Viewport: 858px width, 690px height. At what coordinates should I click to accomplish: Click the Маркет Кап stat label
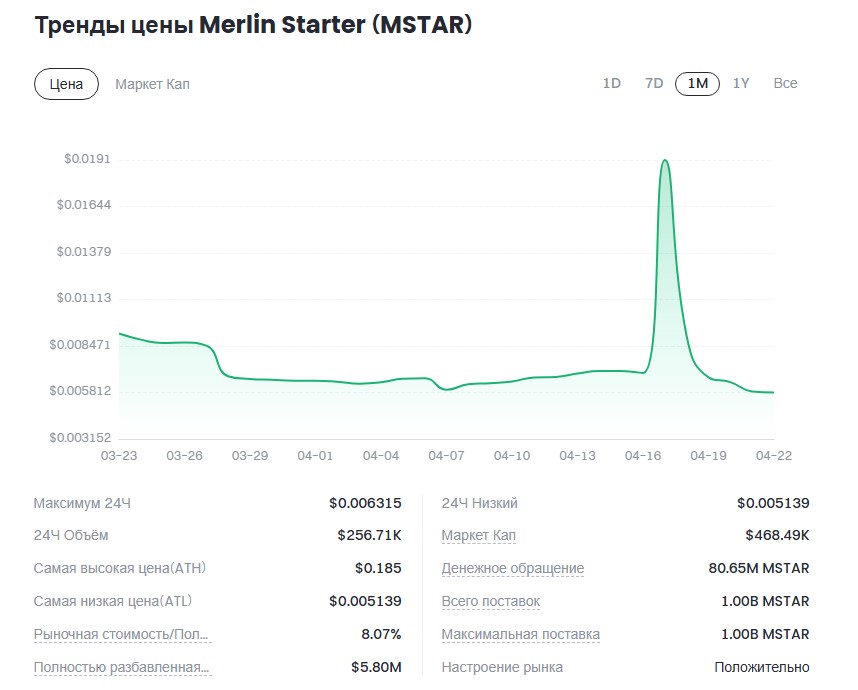[x=479, y=535]
